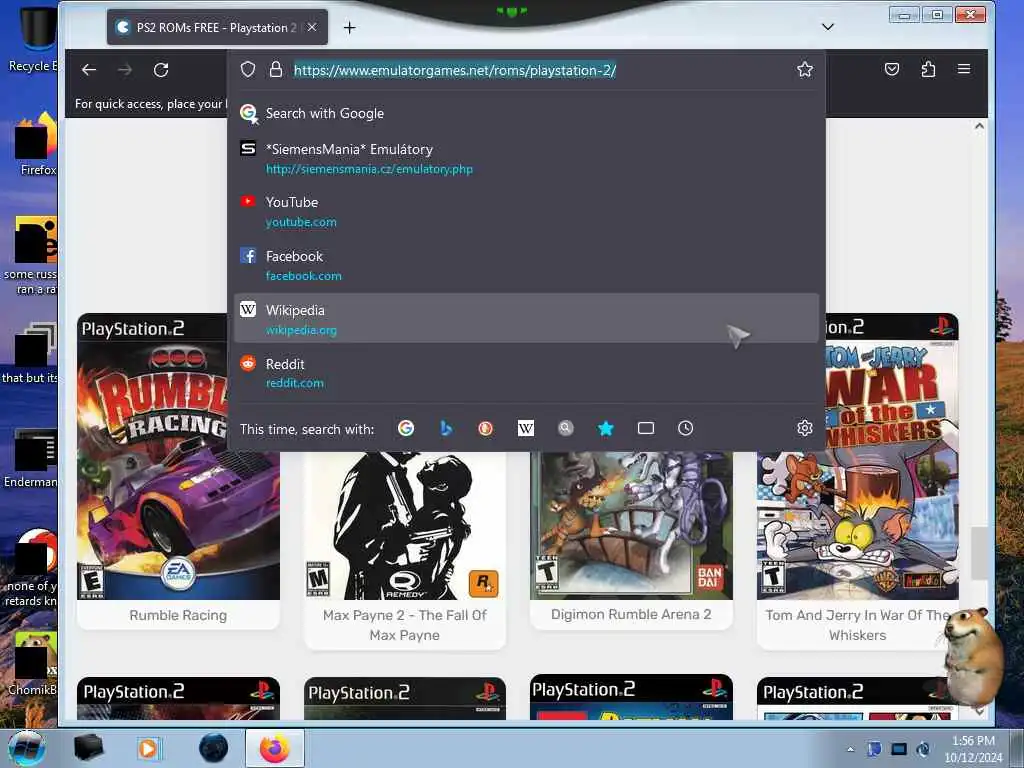Click the page vertical scrollbar thumb
The image size is (1024, 768).
click(x=978, y=552)
